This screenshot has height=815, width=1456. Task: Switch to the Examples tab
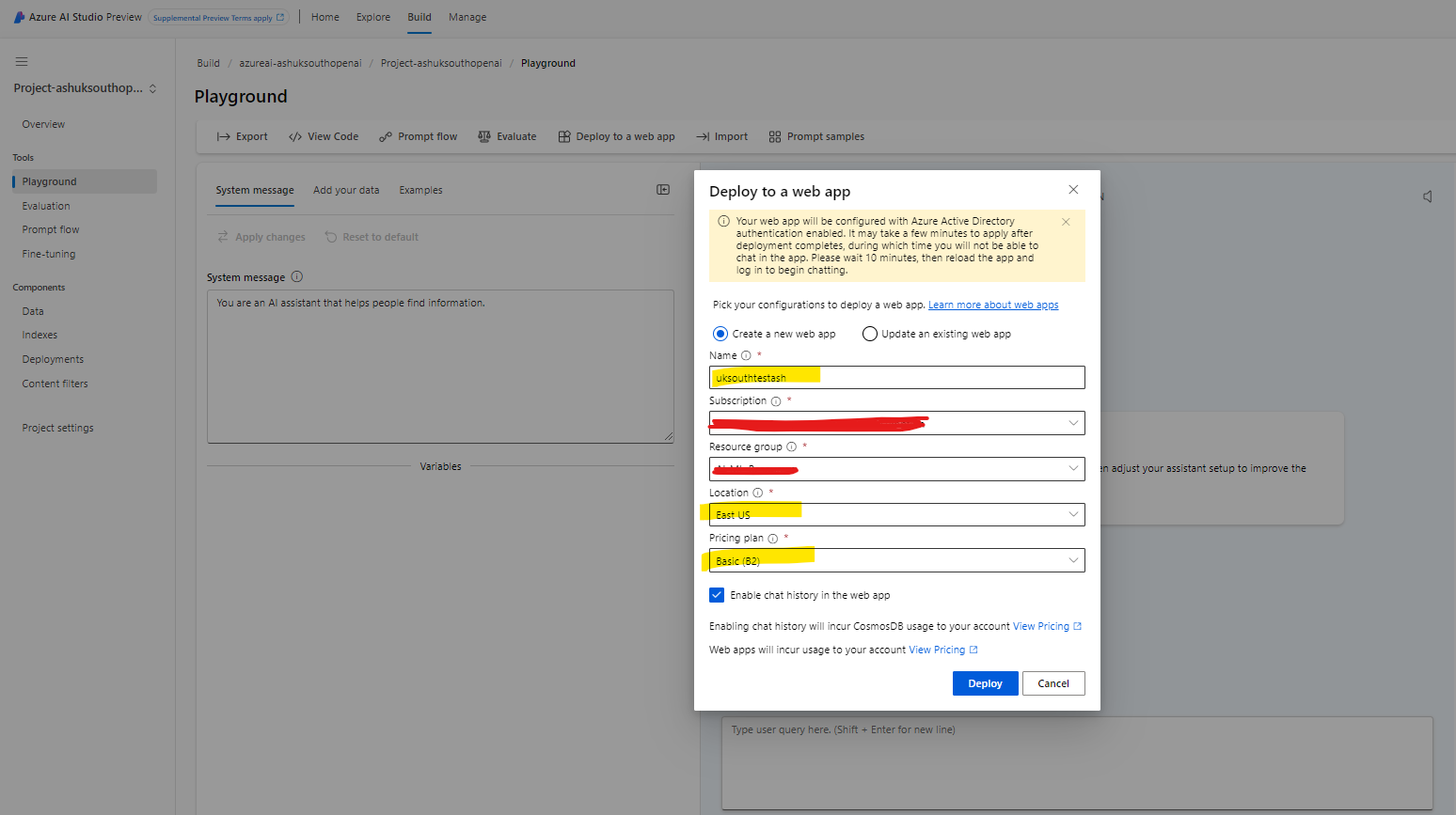(420, 190)
